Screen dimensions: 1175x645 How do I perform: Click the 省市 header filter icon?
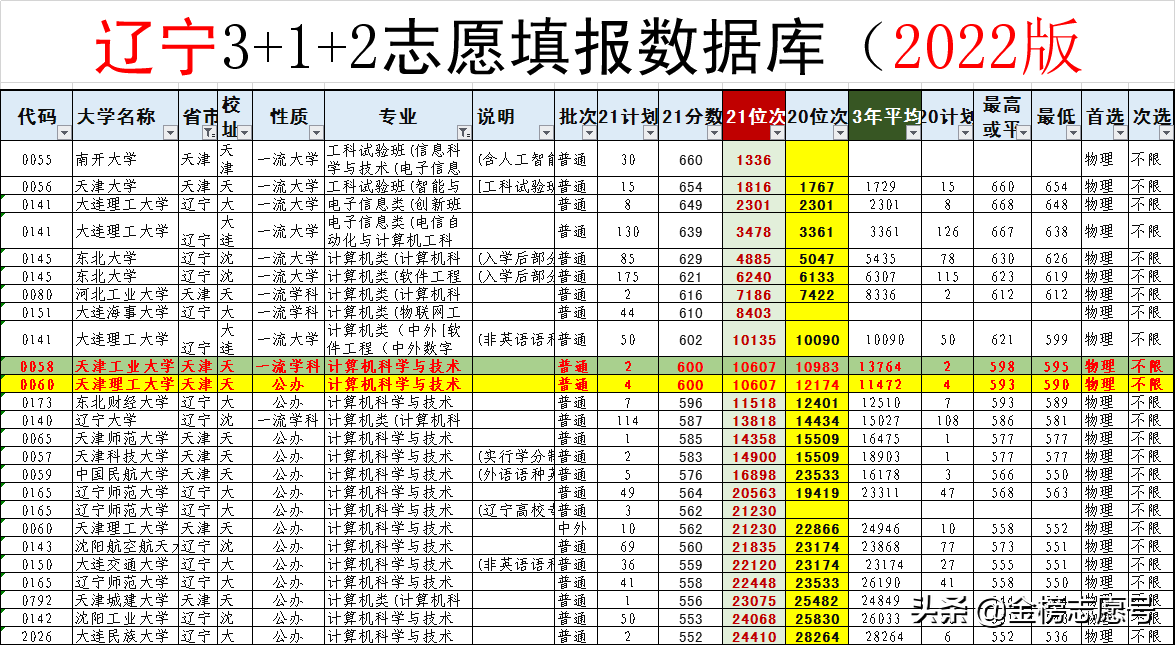click(x=207, y=131)
